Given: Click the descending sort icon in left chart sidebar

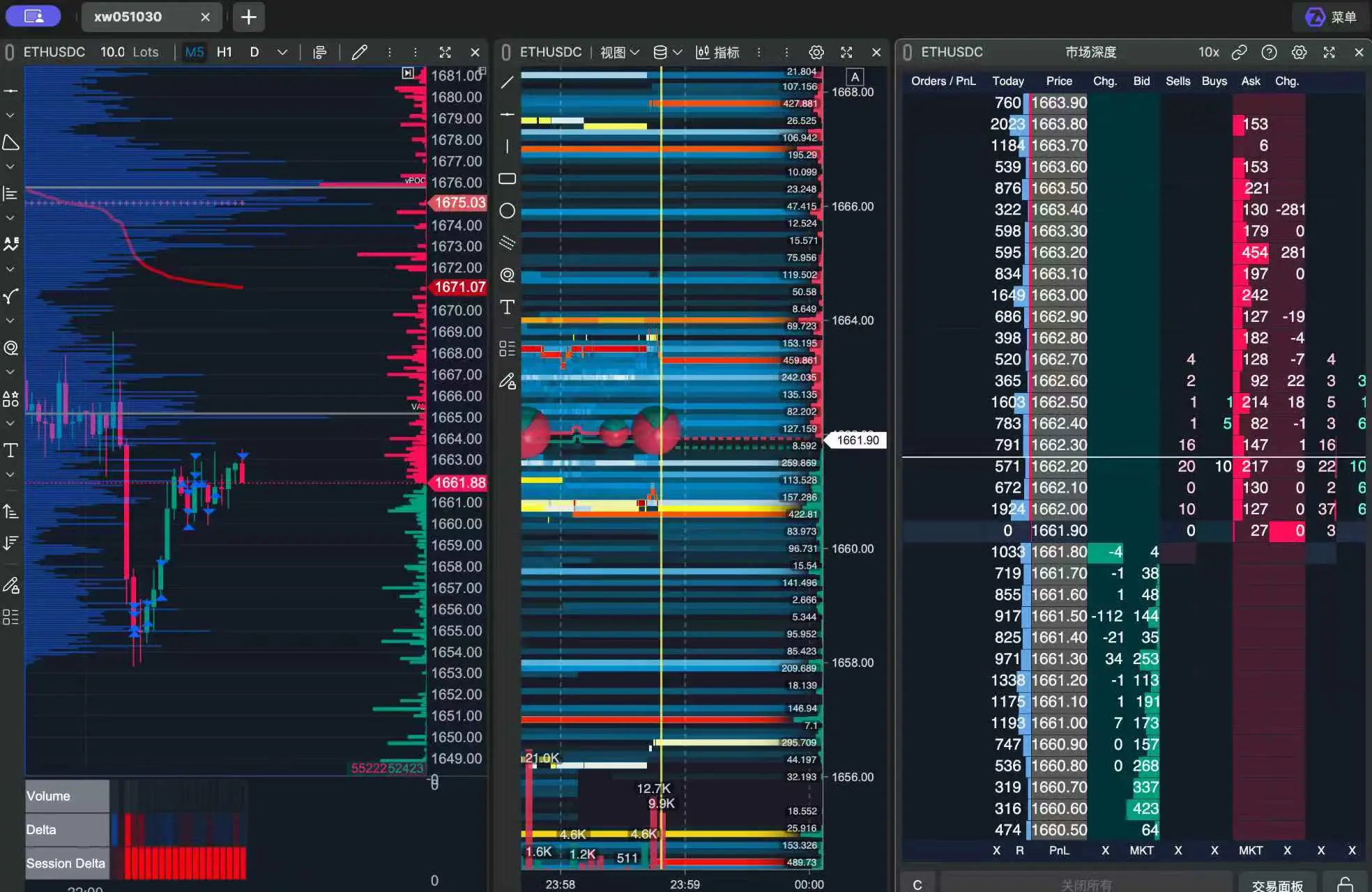Looking at the screenshot, I should pos(10,543).
